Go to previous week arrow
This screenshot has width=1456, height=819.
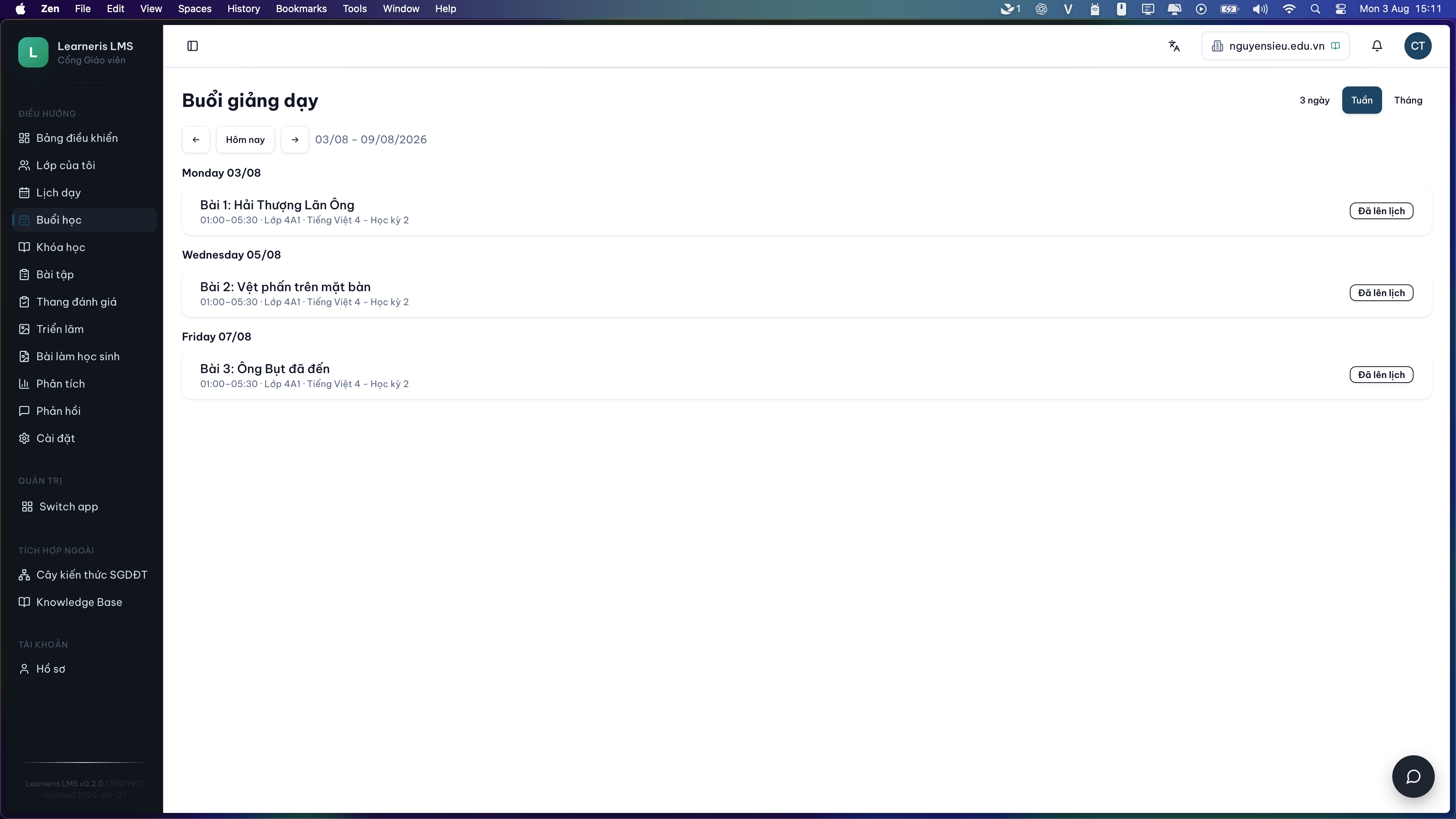pyautogui.click(x=196, y=140)
